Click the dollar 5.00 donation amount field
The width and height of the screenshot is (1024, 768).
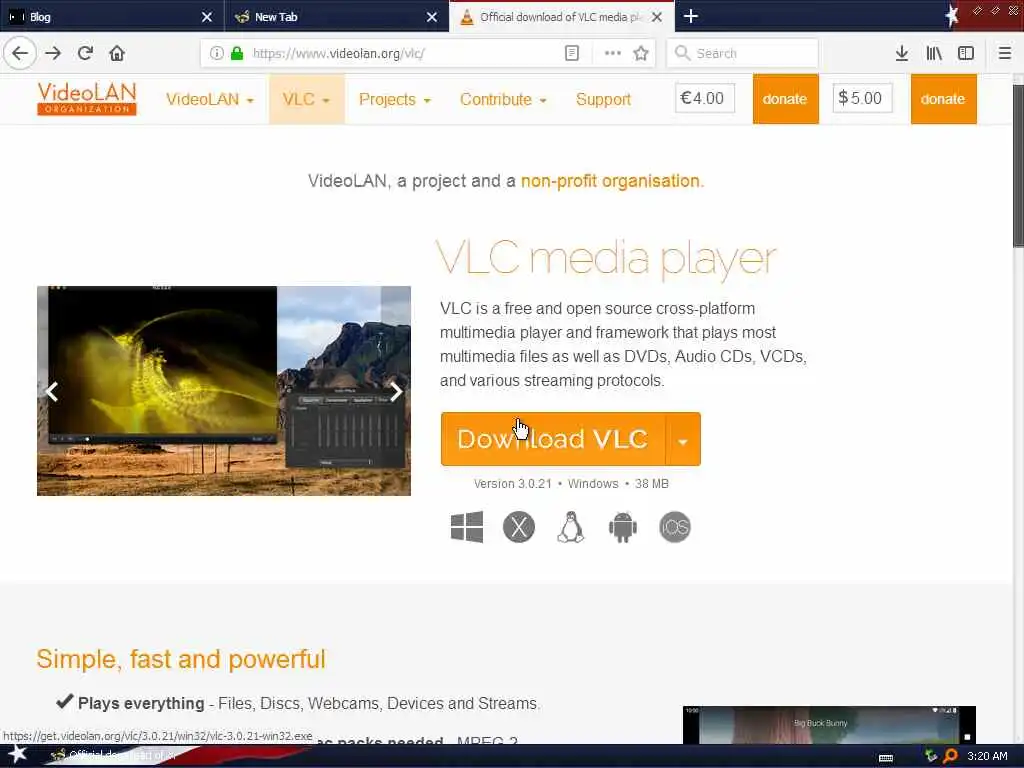click(x=862, y=98)
